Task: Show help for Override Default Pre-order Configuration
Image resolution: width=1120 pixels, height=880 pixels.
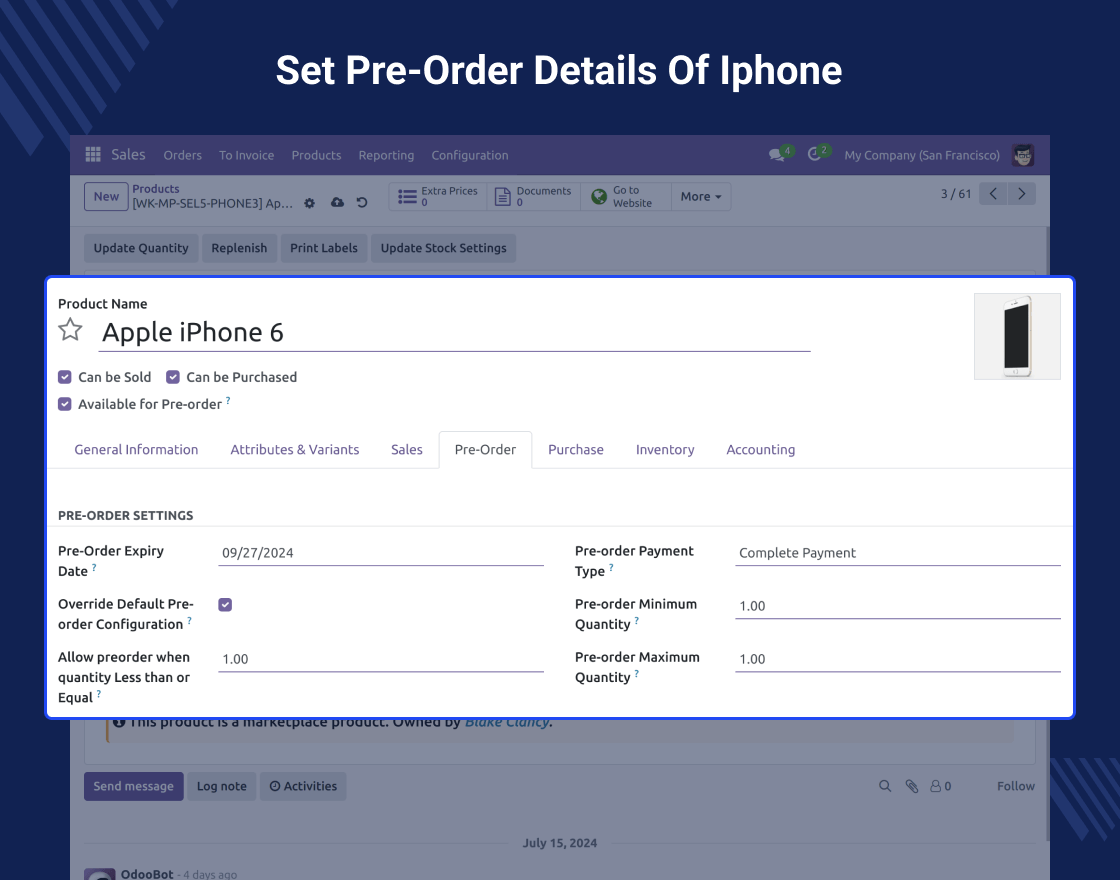Action: coord(189,621)
